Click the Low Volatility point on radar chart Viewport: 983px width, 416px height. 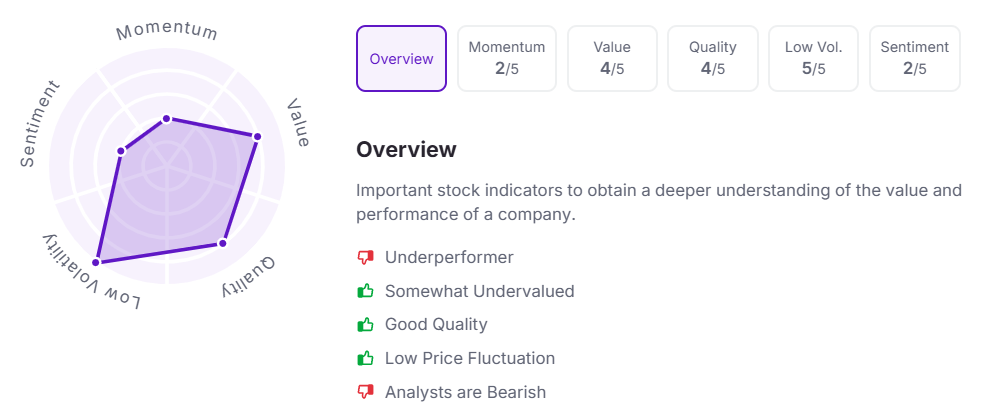97,262
